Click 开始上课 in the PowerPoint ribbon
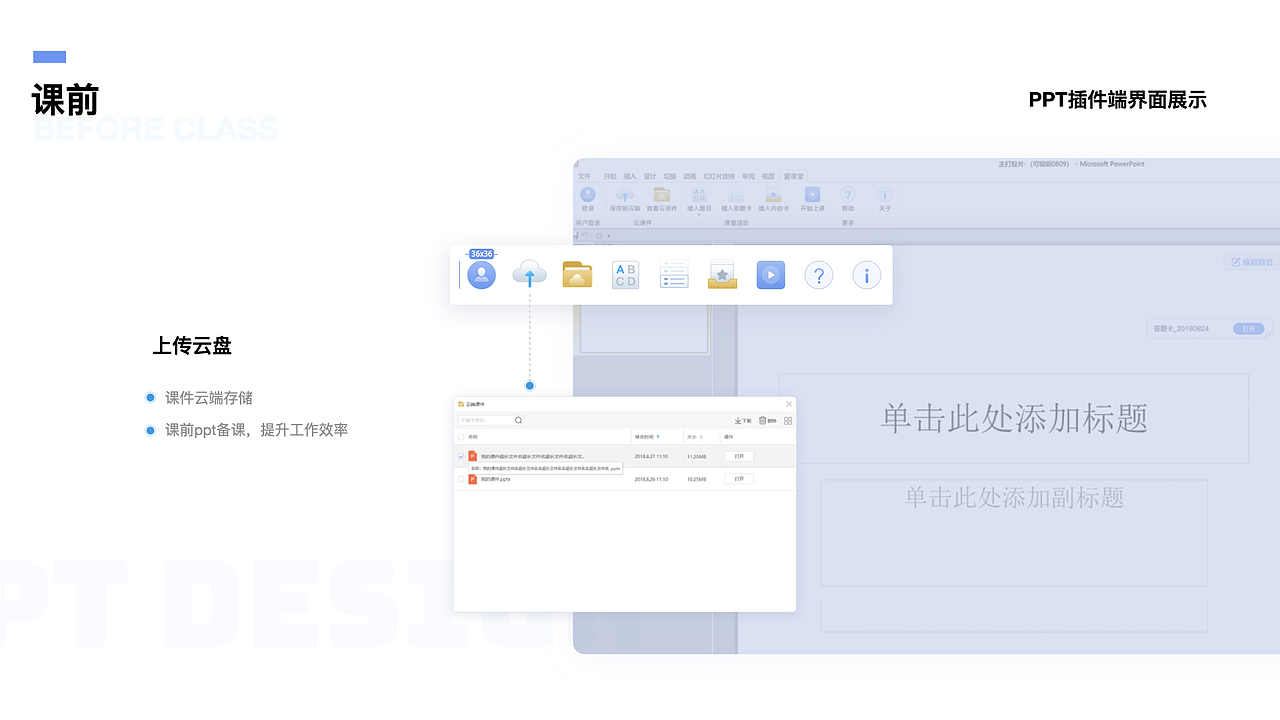Image resolution: width=1280 pixels, height=720 pixels. pos(812,200)
